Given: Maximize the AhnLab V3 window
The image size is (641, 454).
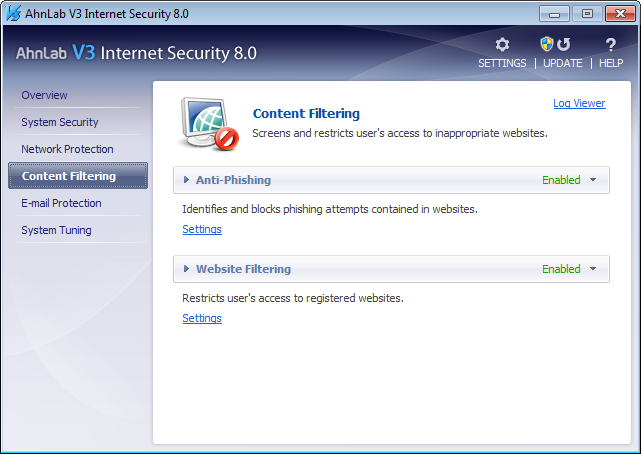Looking at the screenshot, I should (x=587, y=13).
